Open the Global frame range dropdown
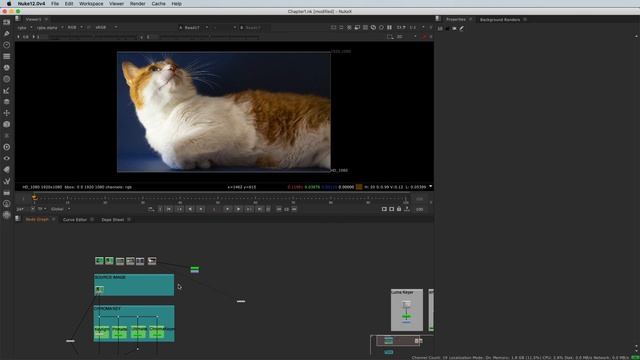Screen dimensions: 640x360 pos(60,209)
